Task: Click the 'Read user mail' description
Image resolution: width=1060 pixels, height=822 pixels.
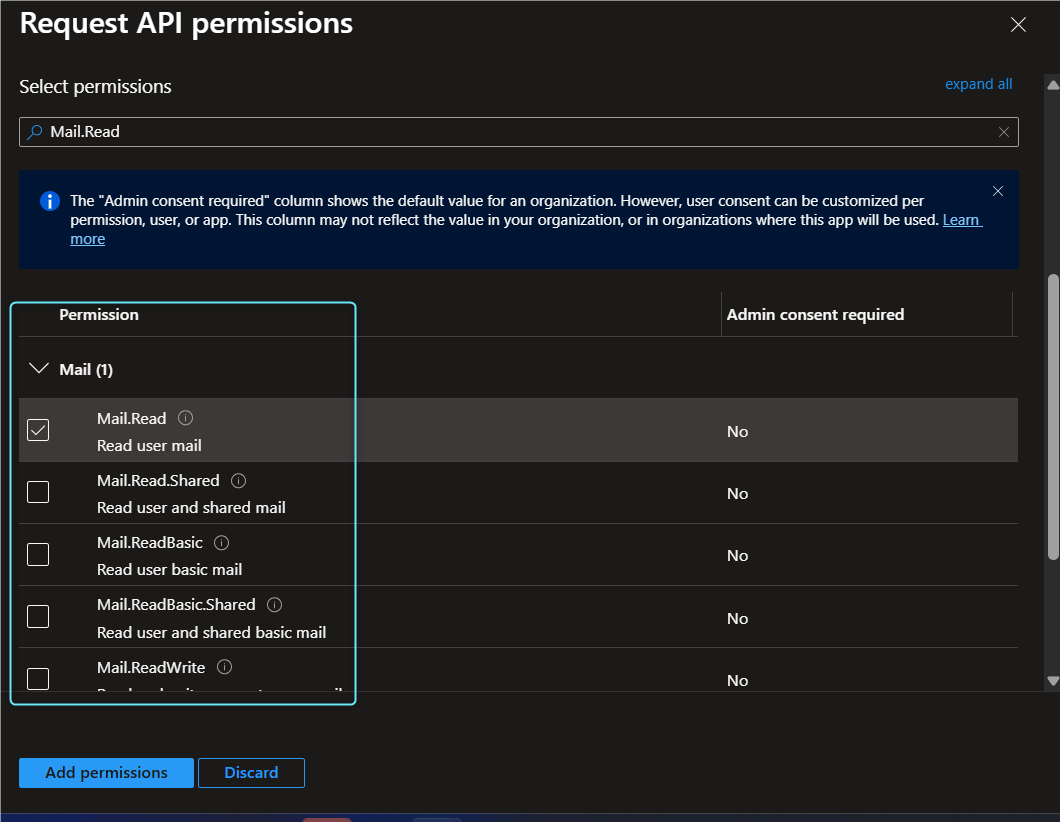Action: click(x=149, y=445)
